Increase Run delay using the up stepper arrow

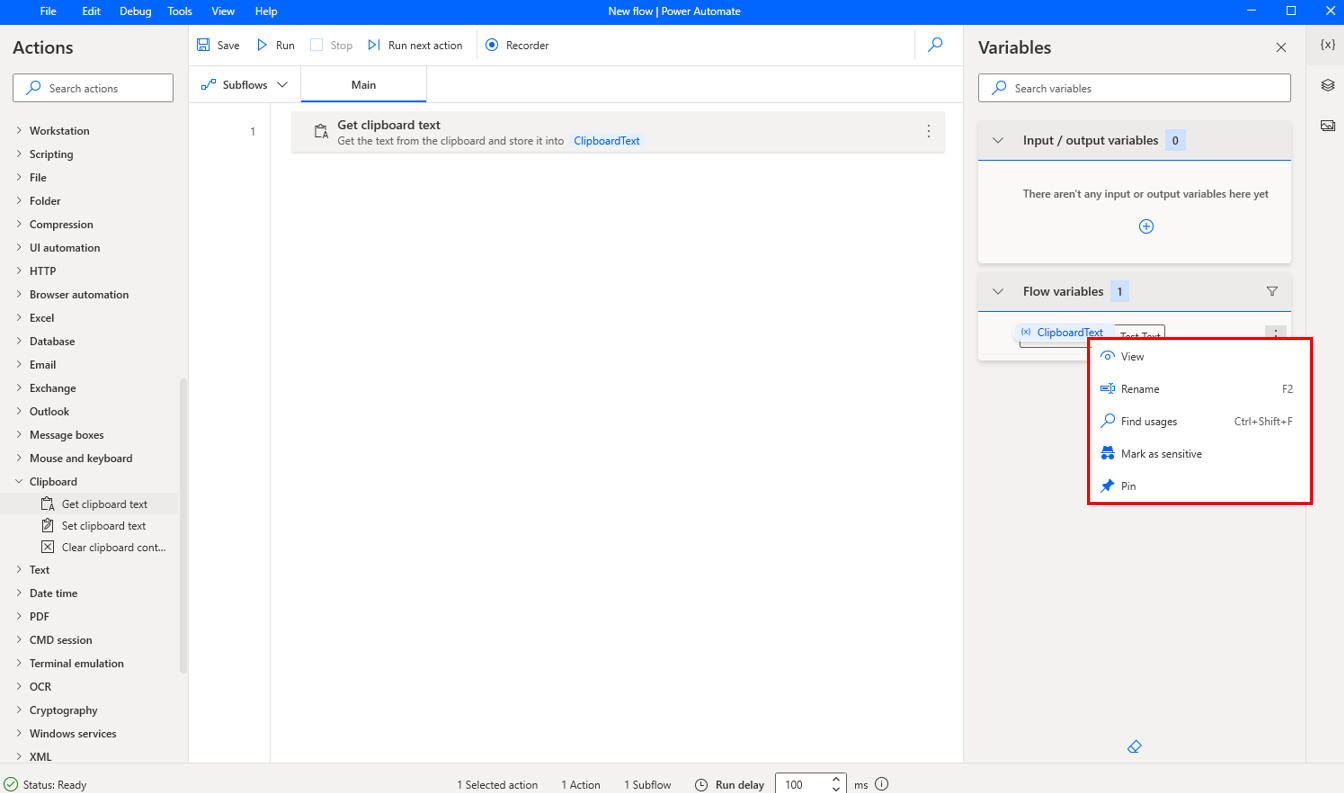836,779
